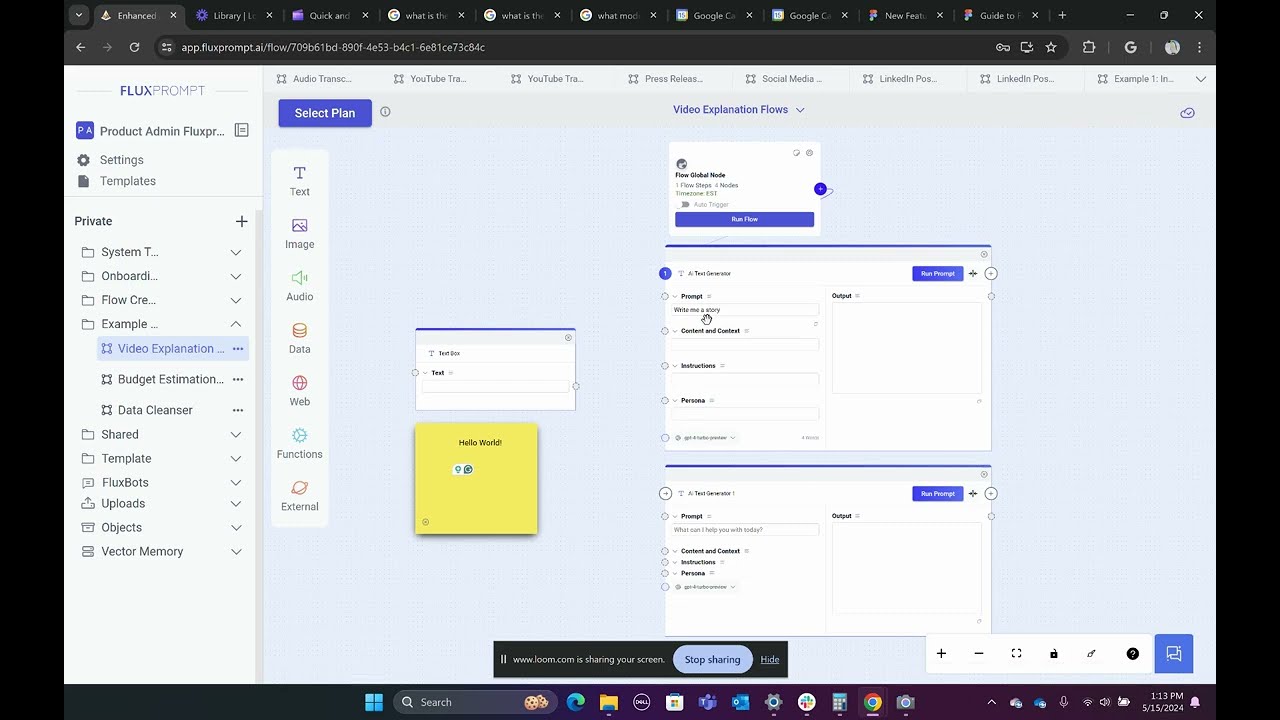Toggle Content and Context connector in first generator
The image size is (1280, 720).
point(665,331)
